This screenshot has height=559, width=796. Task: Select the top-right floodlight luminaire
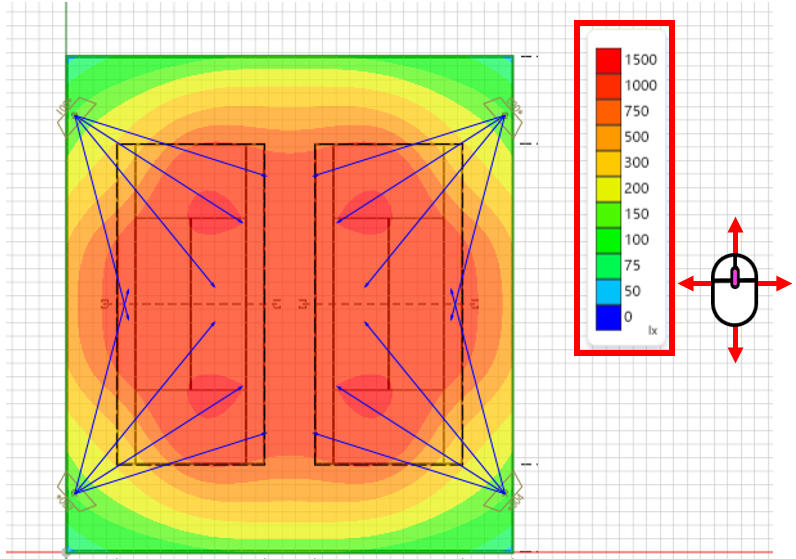click(x=502, y=111)
